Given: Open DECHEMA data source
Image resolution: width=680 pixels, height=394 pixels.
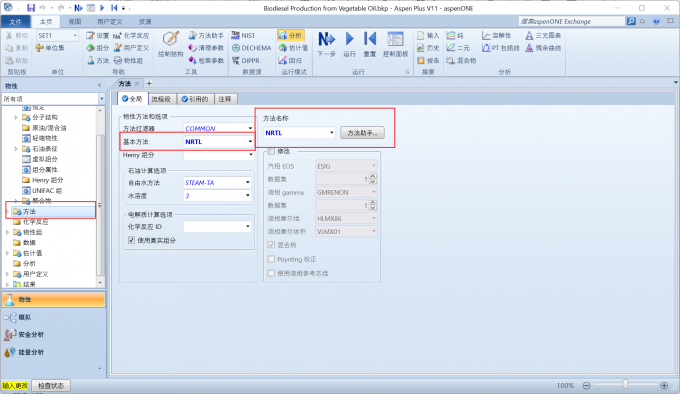Looking at the screenshot, I should pyautogui.click(x=252, y=48).
